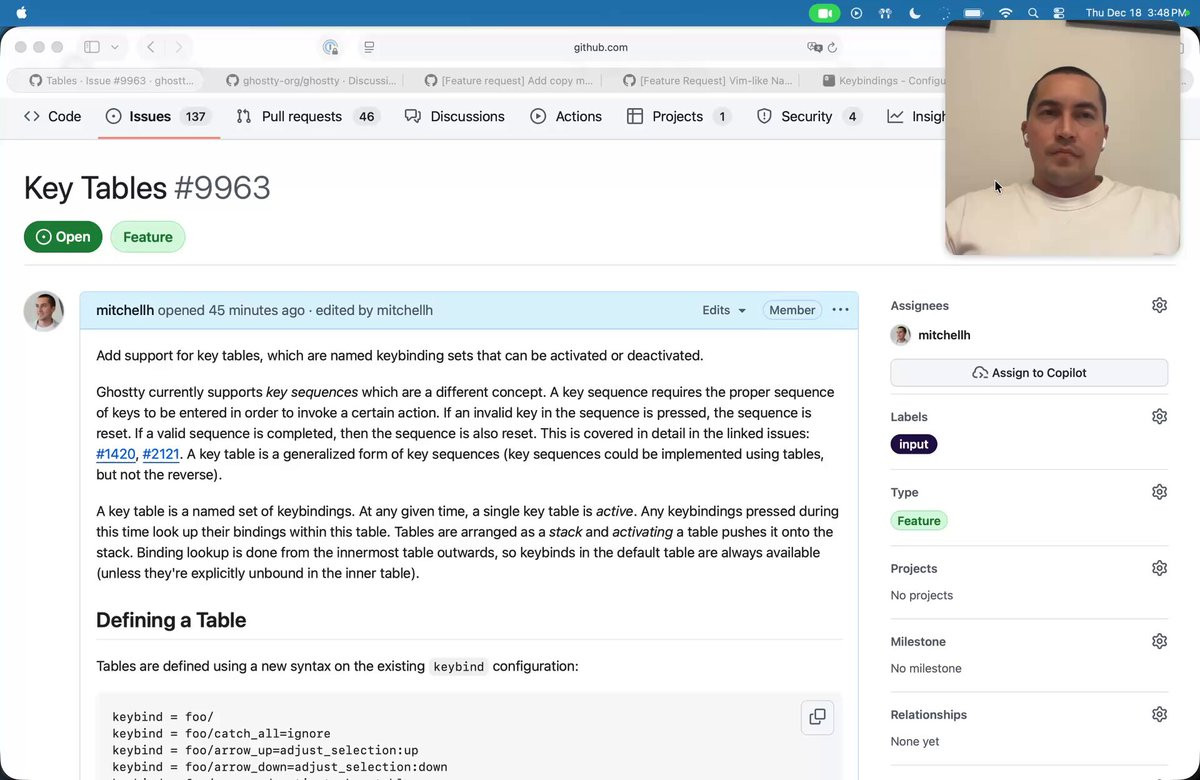This screenshot has height=780, width=1200.
Task: Click the date and time in menu bar
Action: (x=1136, y=13)
